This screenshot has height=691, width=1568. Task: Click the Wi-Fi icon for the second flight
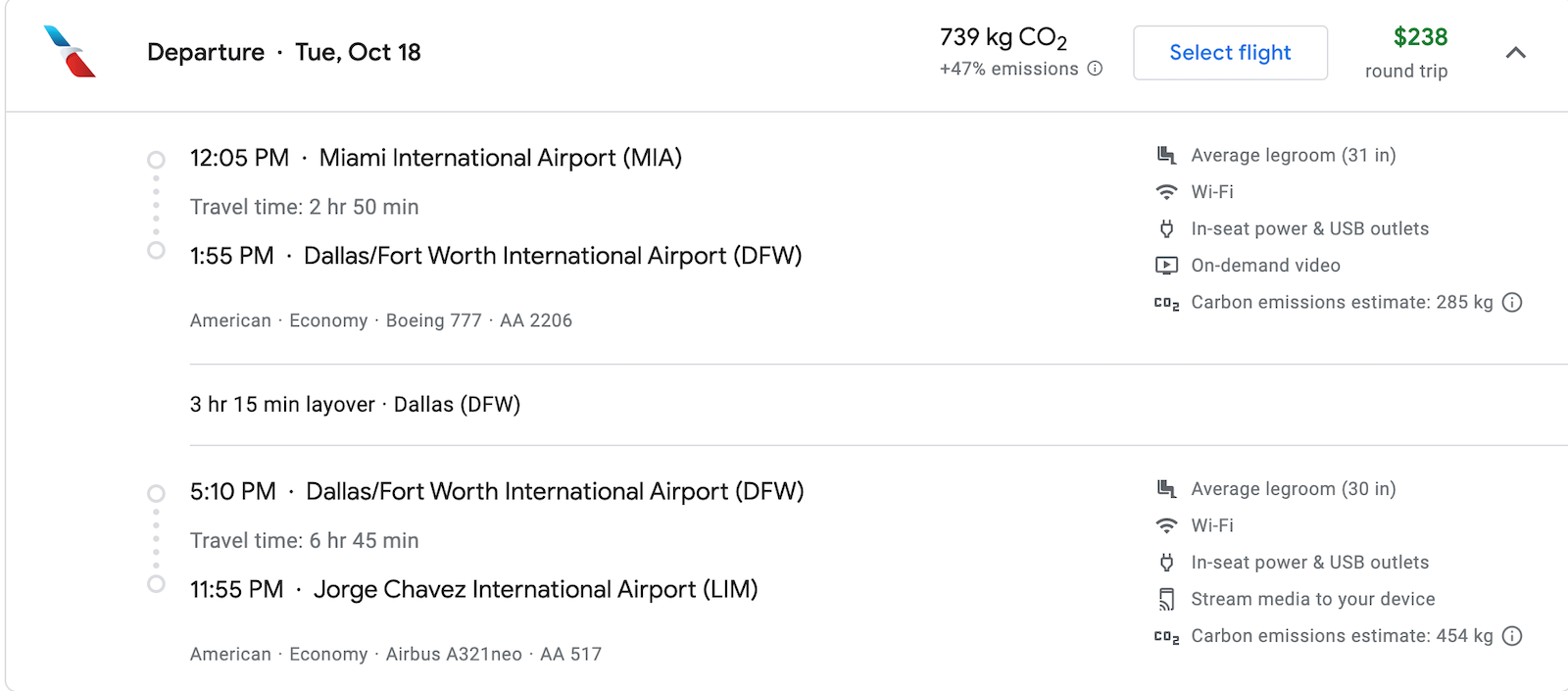coord(1166,525)
